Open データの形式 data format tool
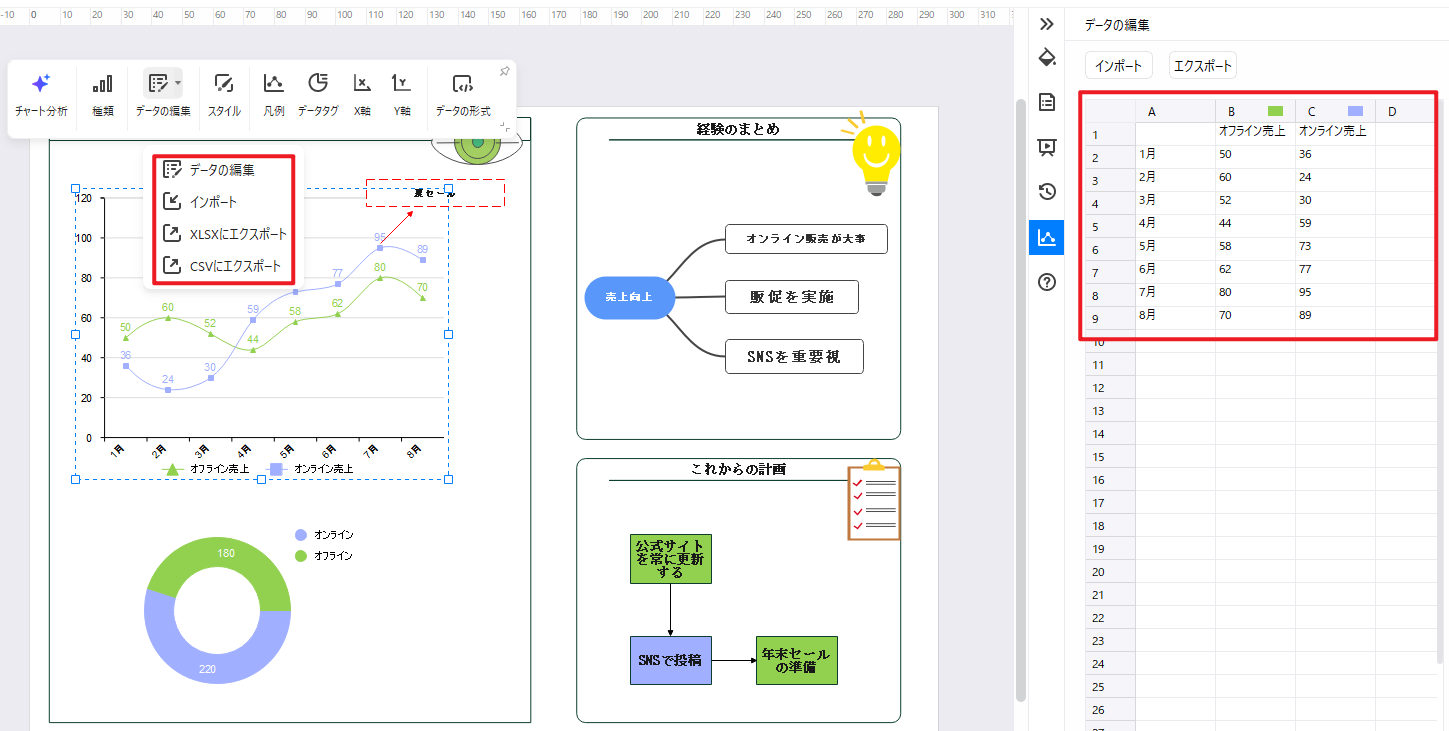This screenshot has height=731, width=1449. coord(462,96)
